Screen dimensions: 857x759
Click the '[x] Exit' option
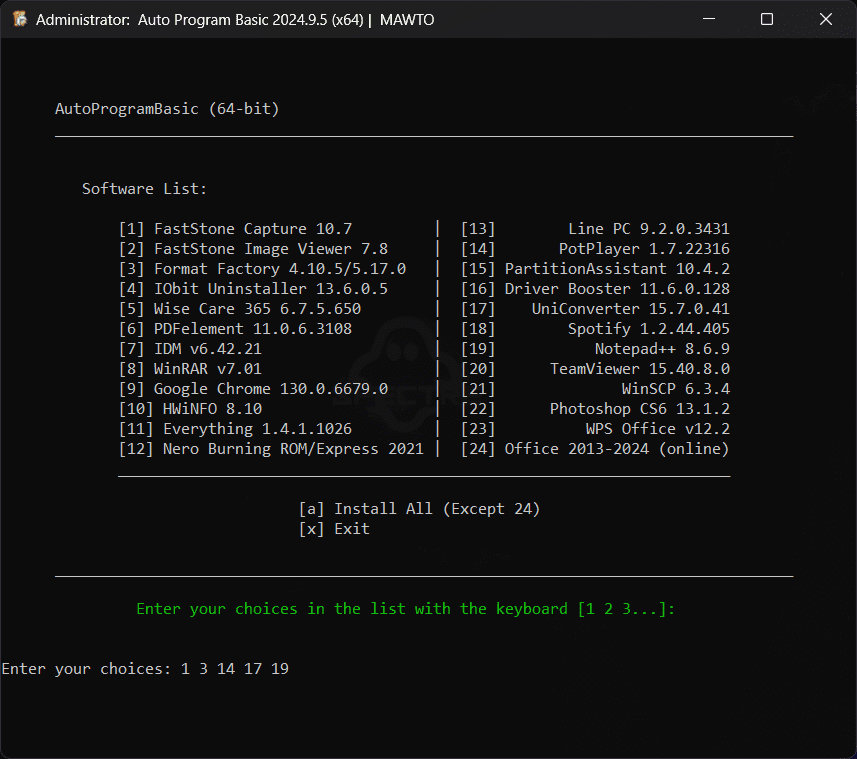(x=334, y=529)
